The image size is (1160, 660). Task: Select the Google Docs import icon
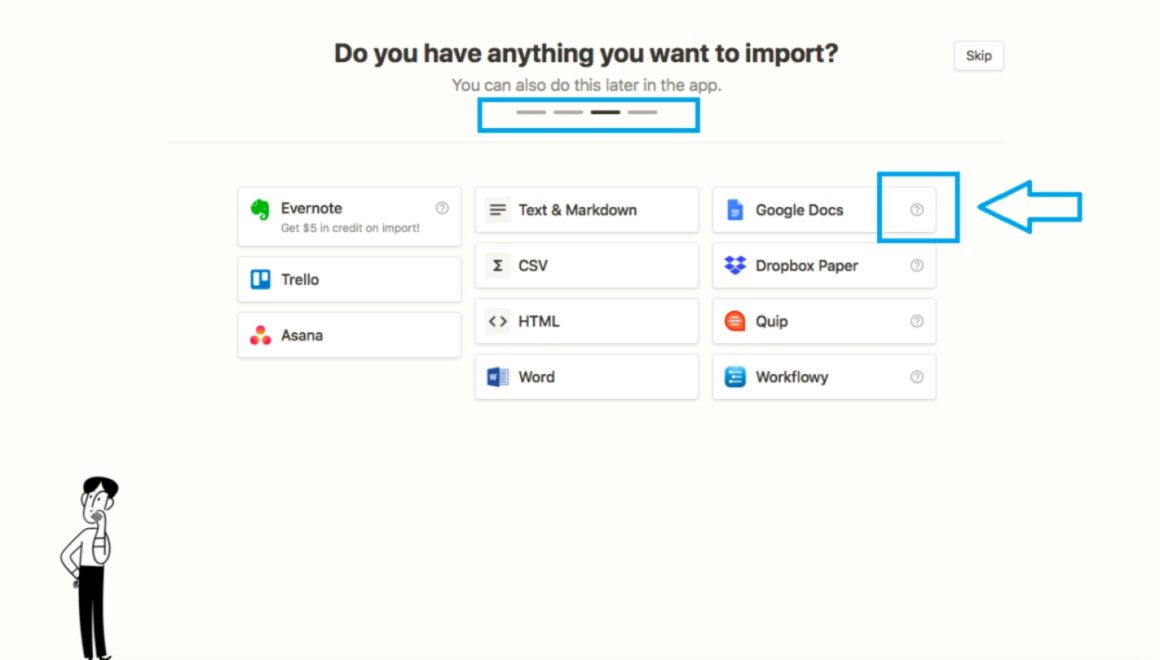(x=734, y=210)
